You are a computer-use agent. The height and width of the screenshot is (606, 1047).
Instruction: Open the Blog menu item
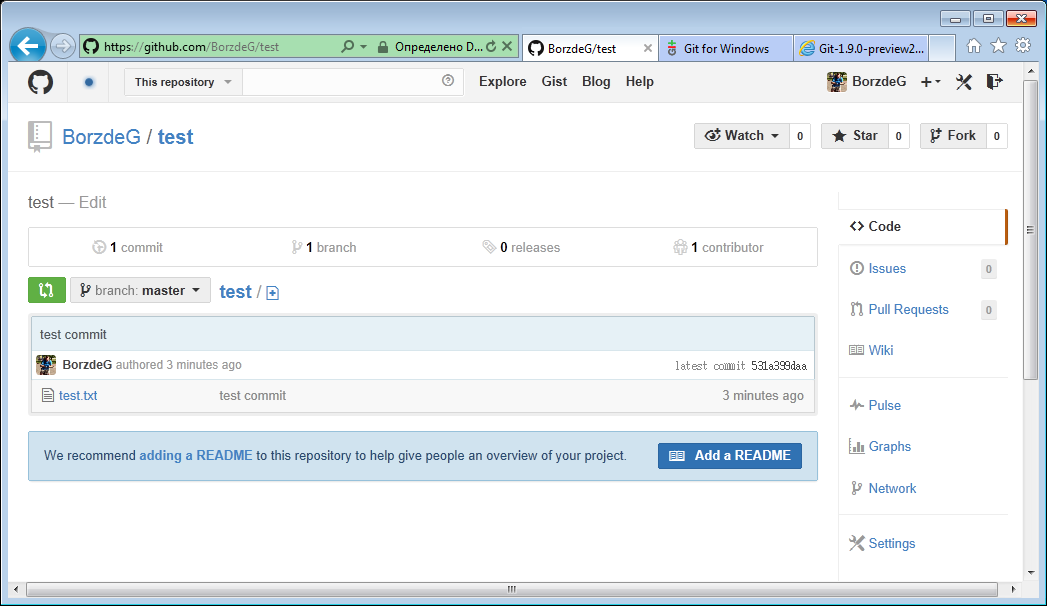tap(596, 81)
